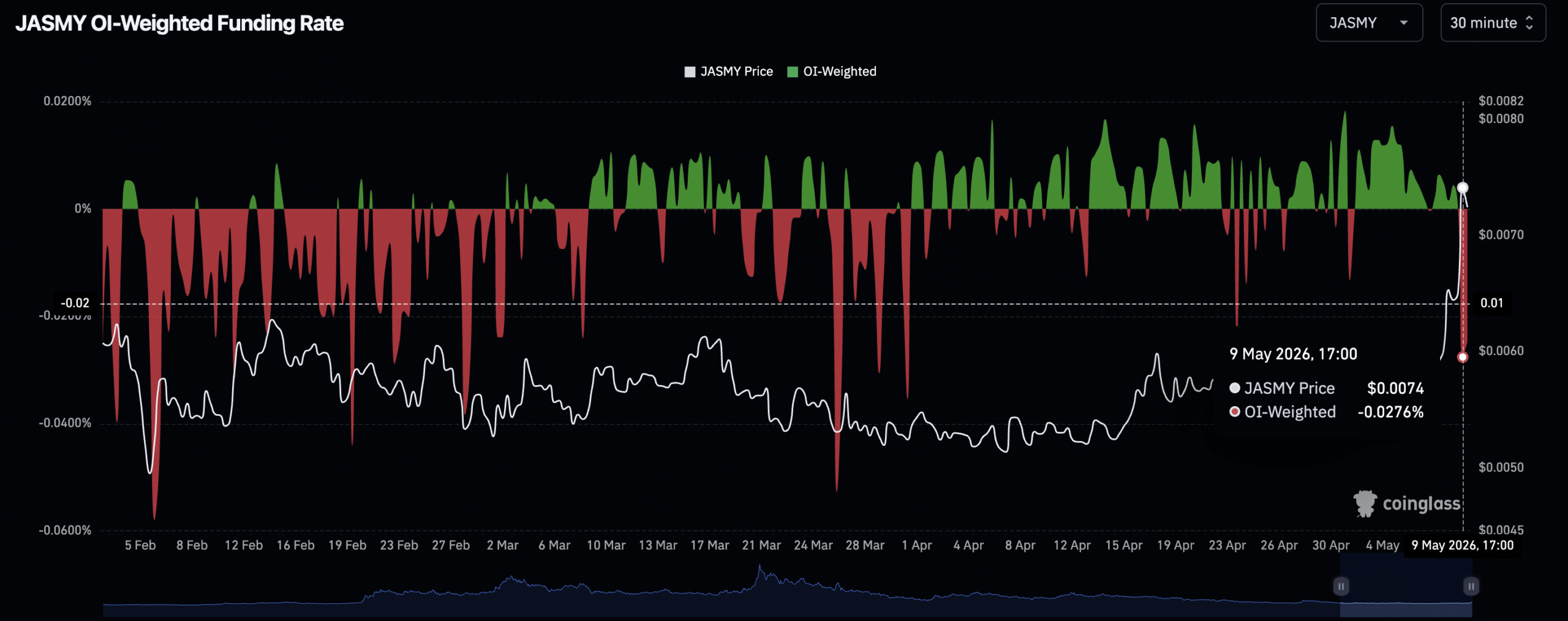Click the '23 Apr' date axis label

click(x=1227, y=545)
